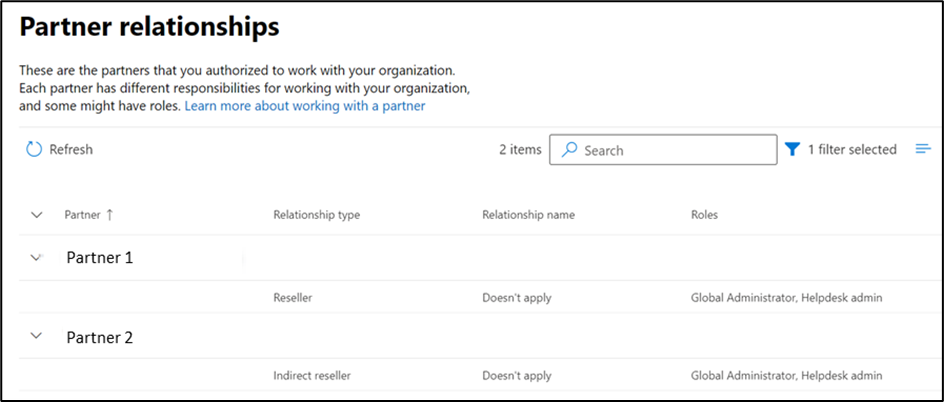Collapse the Partner 1 group chevron
This screenshot has width=944, height=402.
pos(37,257)
